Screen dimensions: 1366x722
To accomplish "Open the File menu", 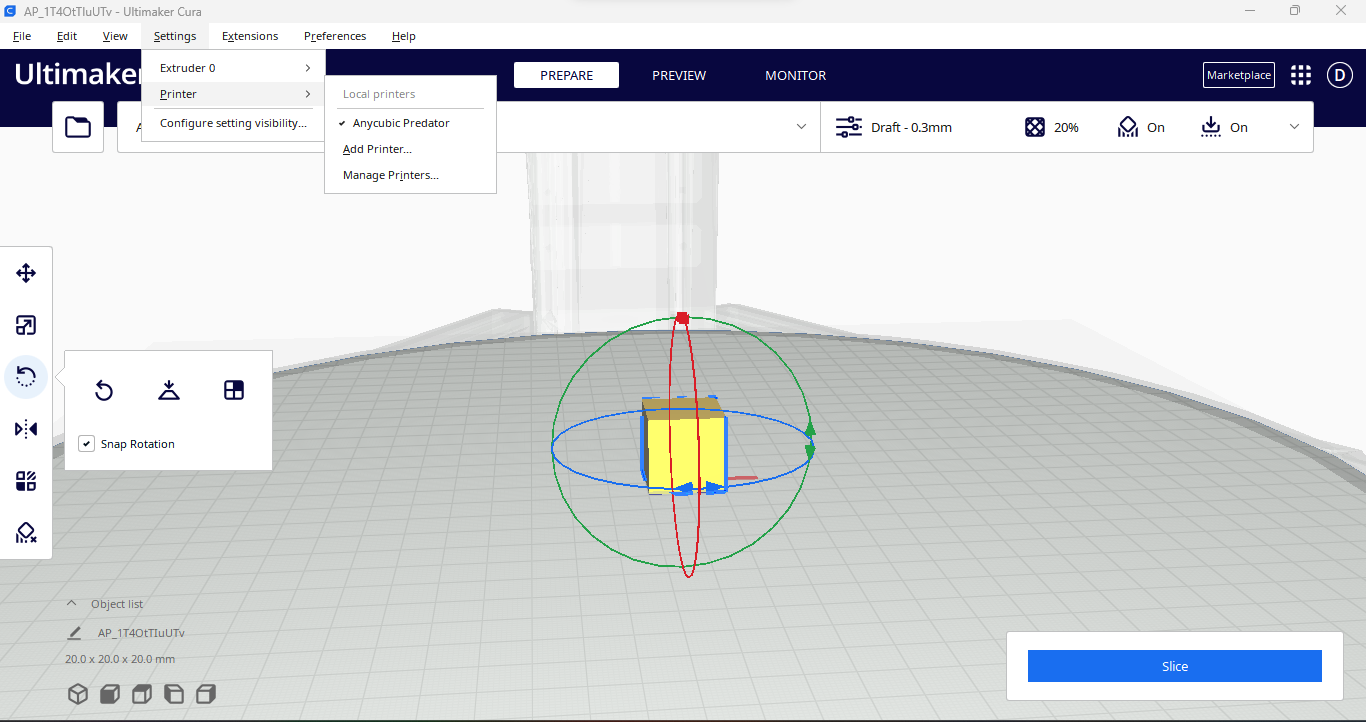I will [x=22, y=36].
